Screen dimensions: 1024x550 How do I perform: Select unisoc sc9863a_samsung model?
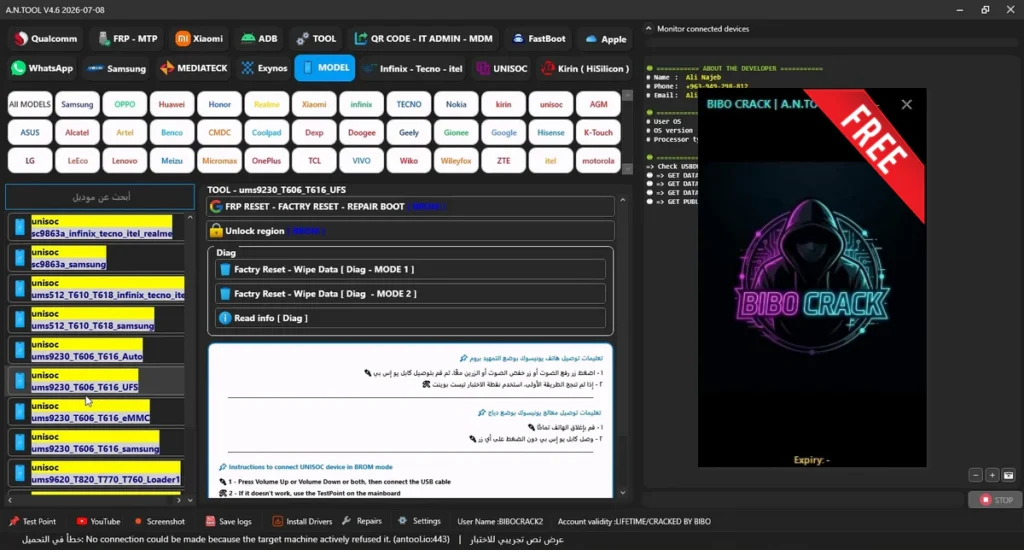coord(97,258)
